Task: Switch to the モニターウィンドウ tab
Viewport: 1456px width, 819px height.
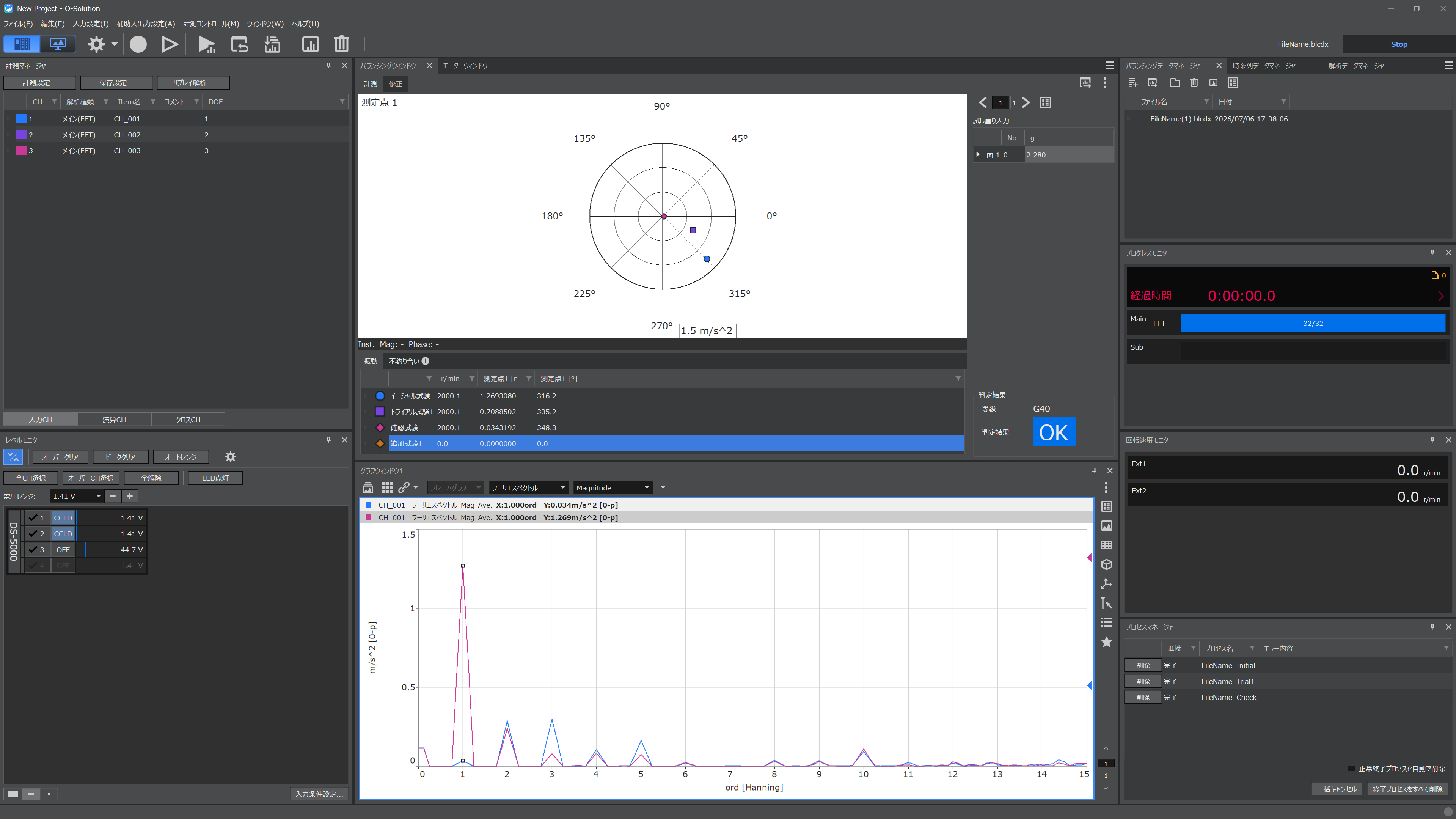Action: click(x=465, y=66)
